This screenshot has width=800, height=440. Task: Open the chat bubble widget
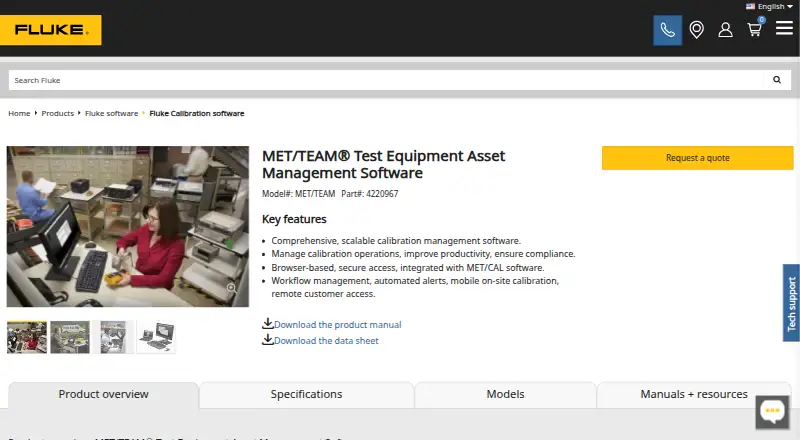pos(772,411)
